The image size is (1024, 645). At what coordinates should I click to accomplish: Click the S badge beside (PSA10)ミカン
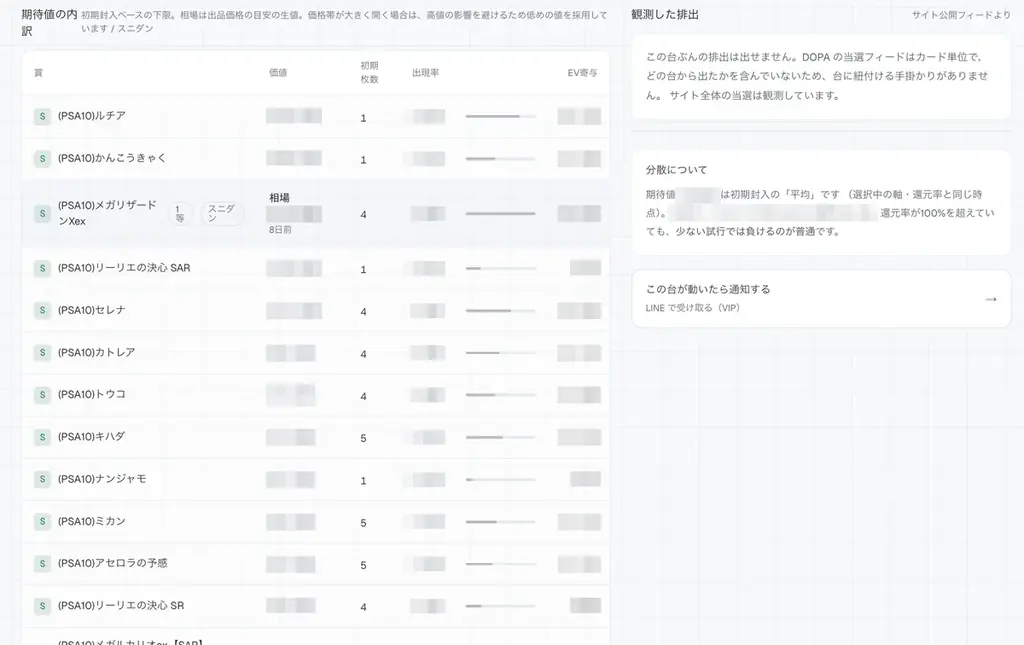coord(42,522)
